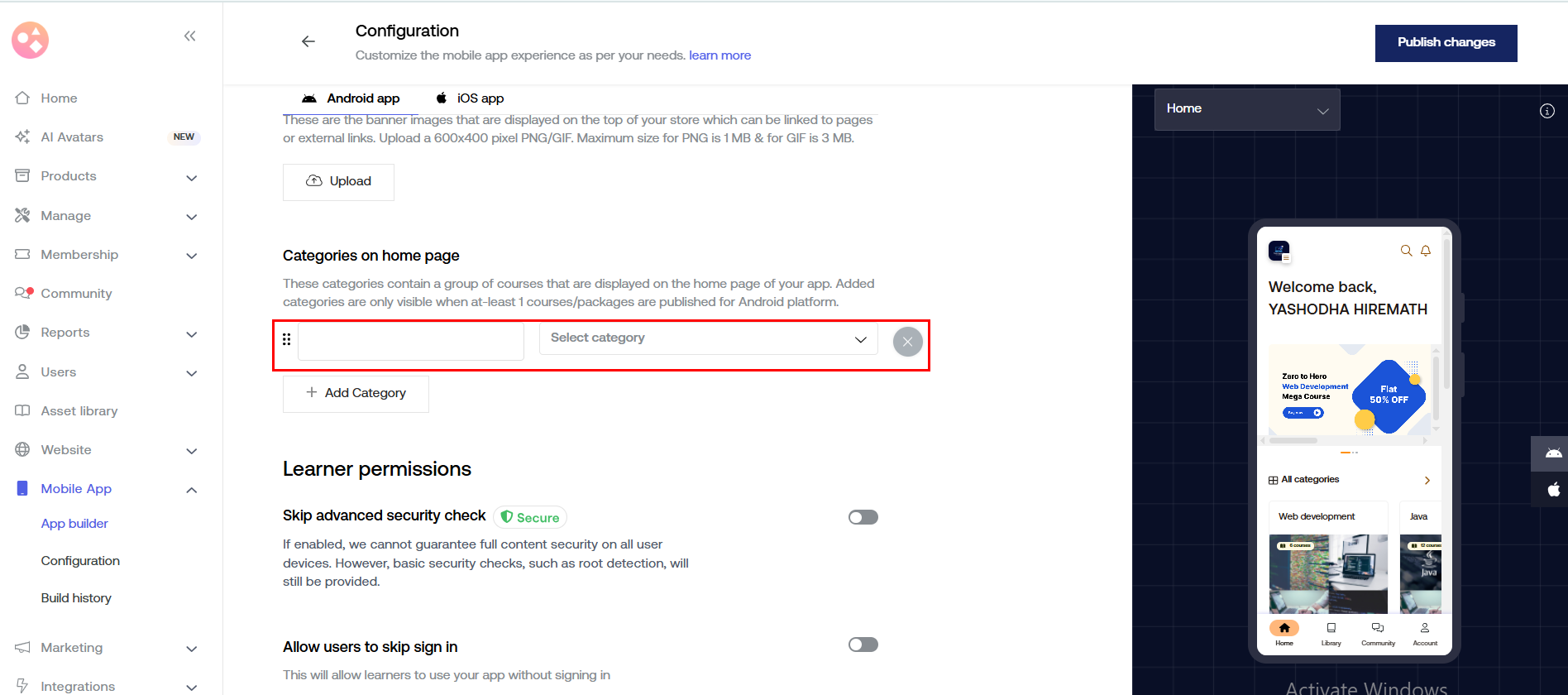Click the search icon in phone preview
Image resolution: width=1568 pixels, height=695 pixels.
(x=1406, y=251)
